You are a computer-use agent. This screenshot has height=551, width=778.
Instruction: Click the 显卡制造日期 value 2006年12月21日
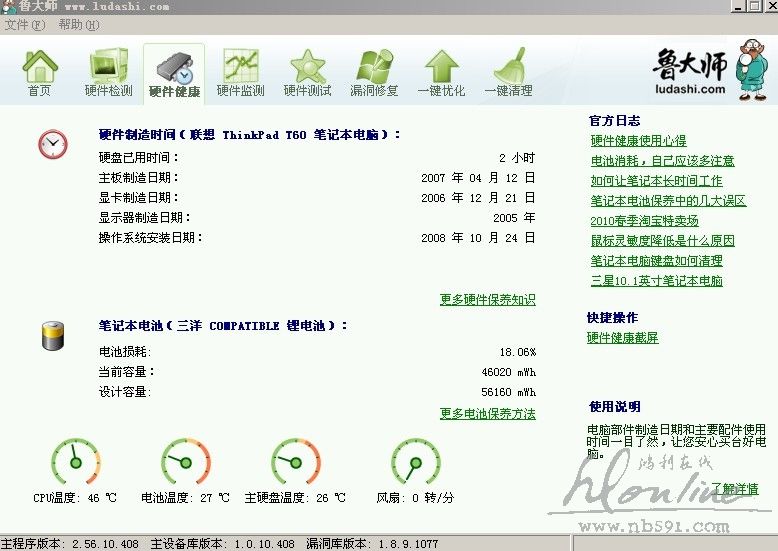point(478,198)
